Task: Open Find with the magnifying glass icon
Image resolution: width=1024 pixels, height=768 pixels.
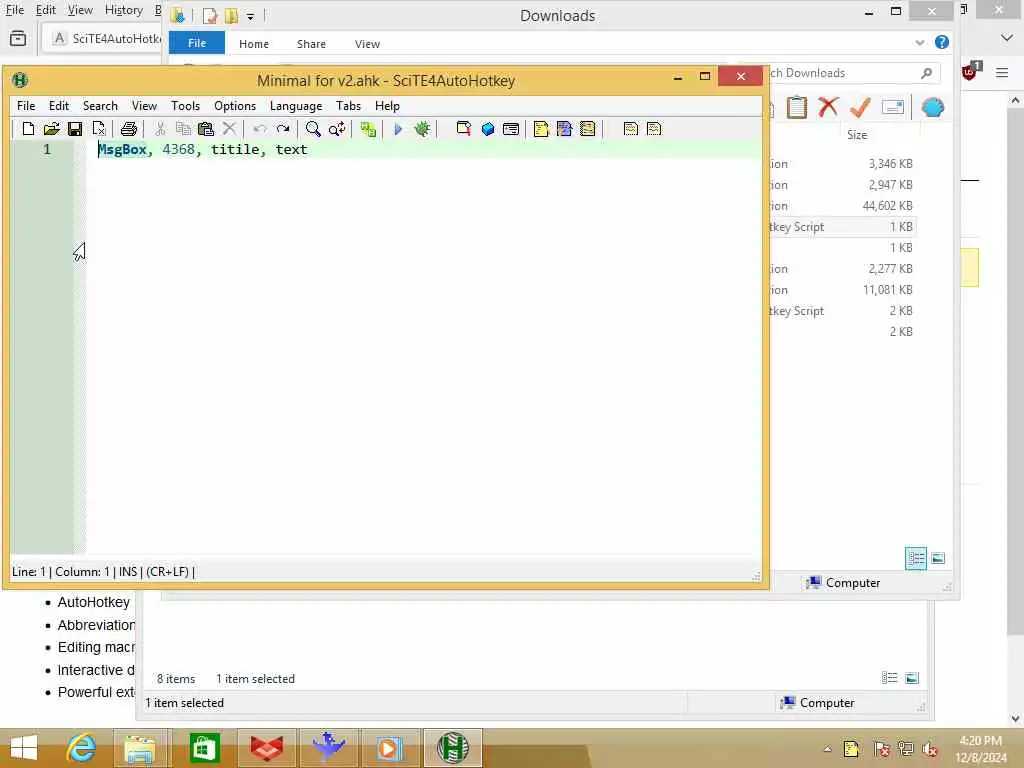Action: pos(313,129)
